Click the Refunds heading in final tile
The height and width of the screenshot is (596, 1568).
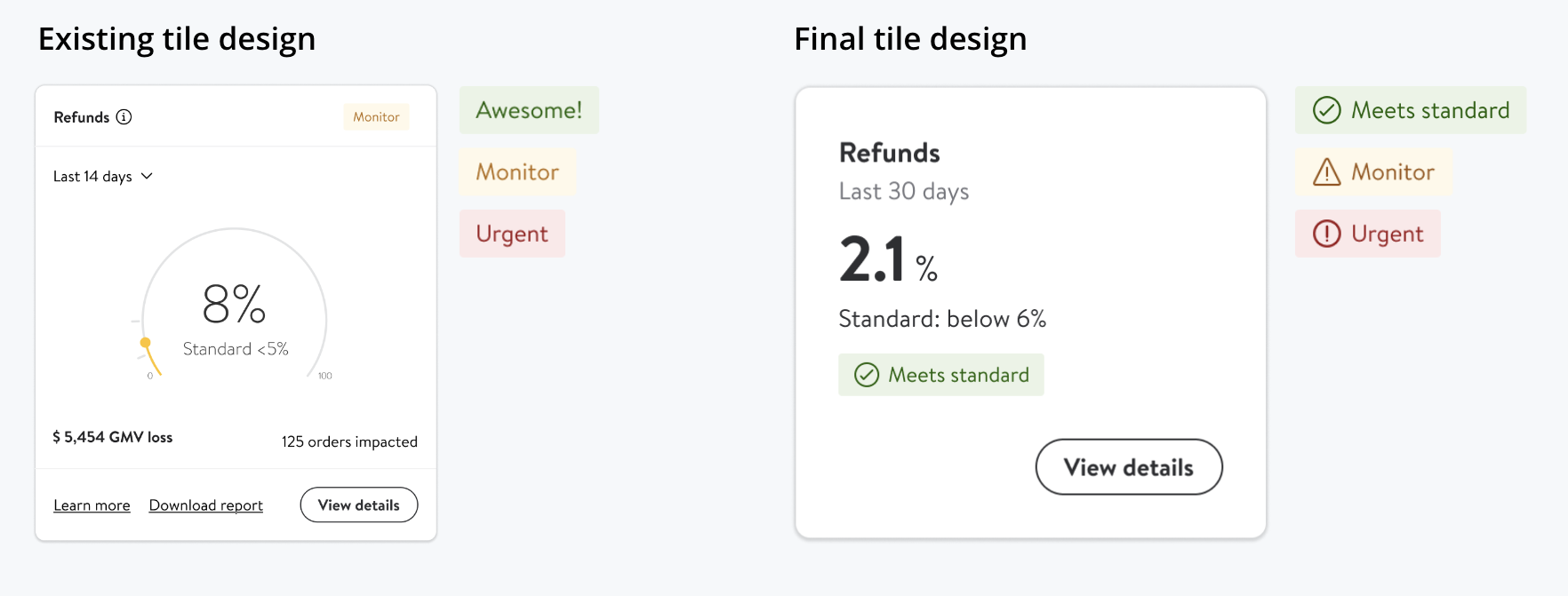889,153
